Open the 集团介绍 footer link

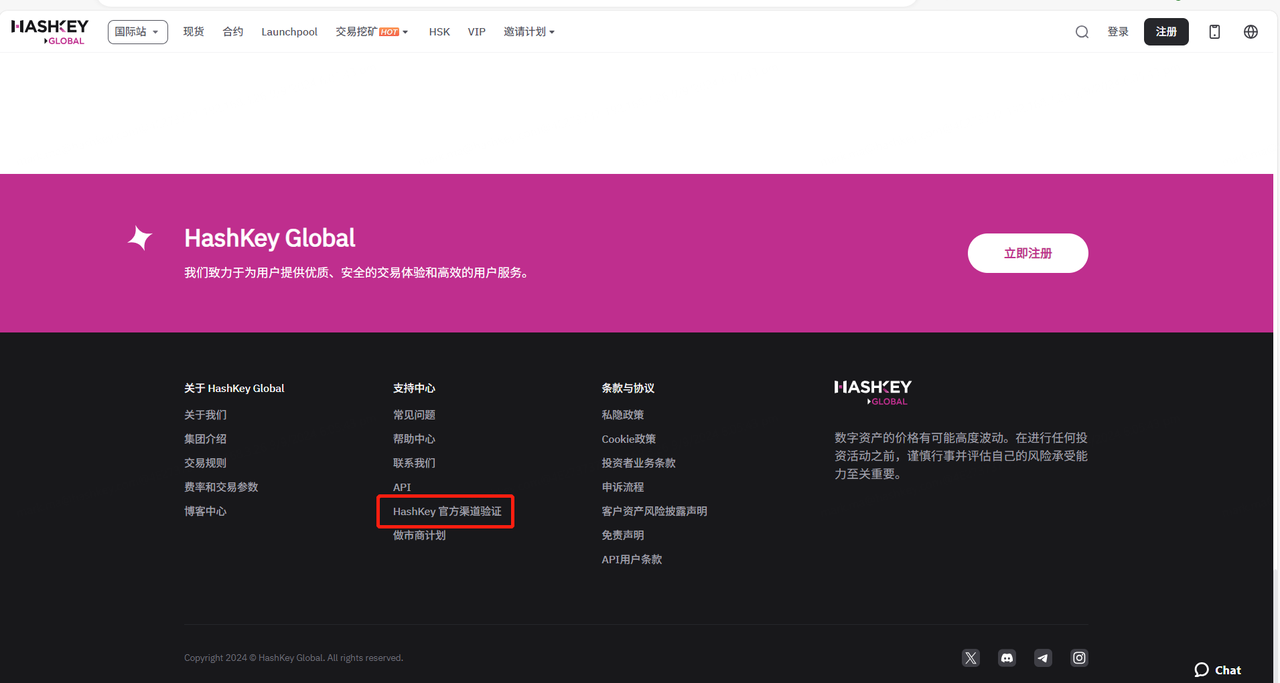205,439
